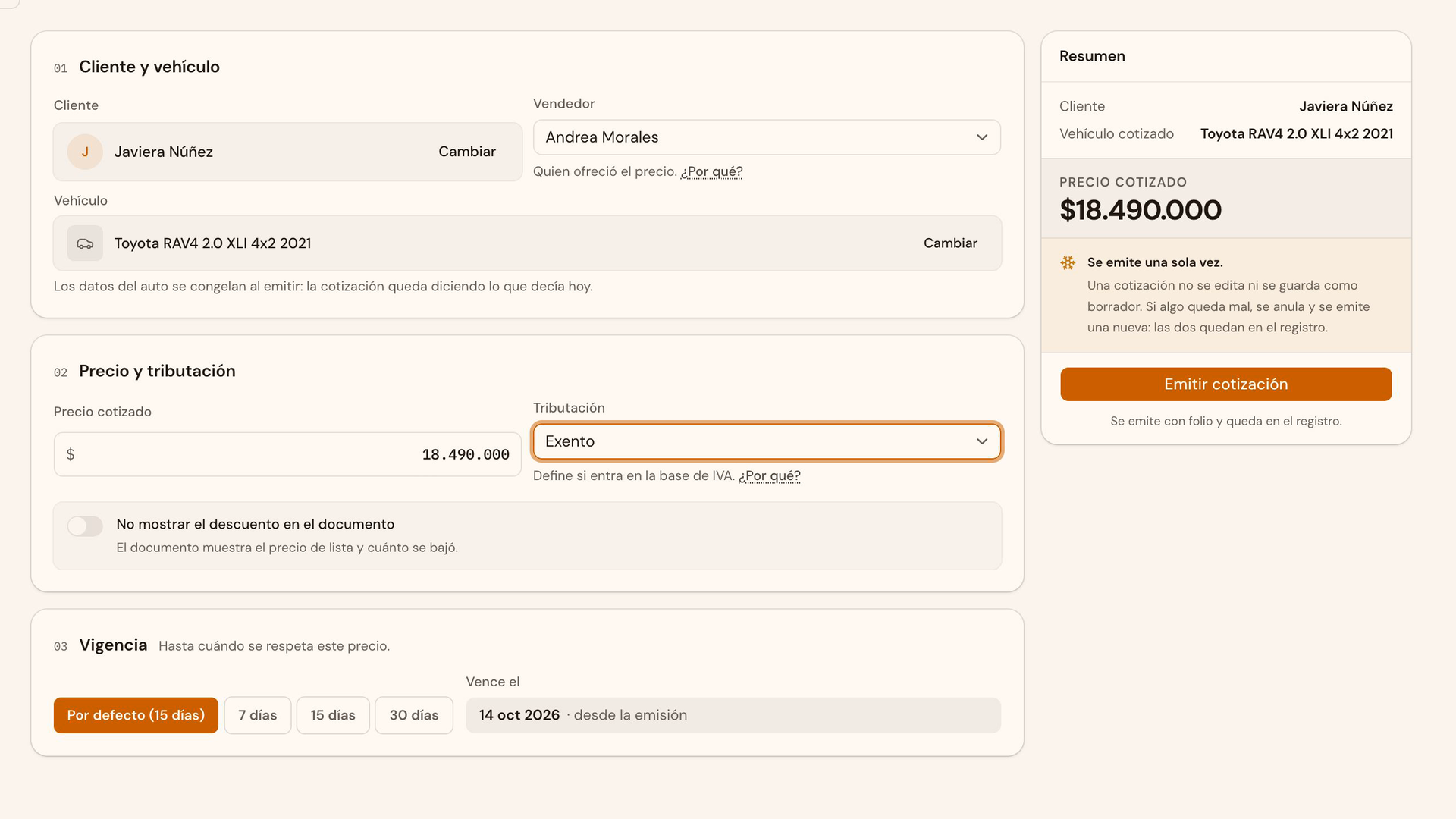Image resolution: width=1456 pixels, height=819 pixels.
Task: Open ¿Por qué? link under Tributación
Action: pos(770,475)
